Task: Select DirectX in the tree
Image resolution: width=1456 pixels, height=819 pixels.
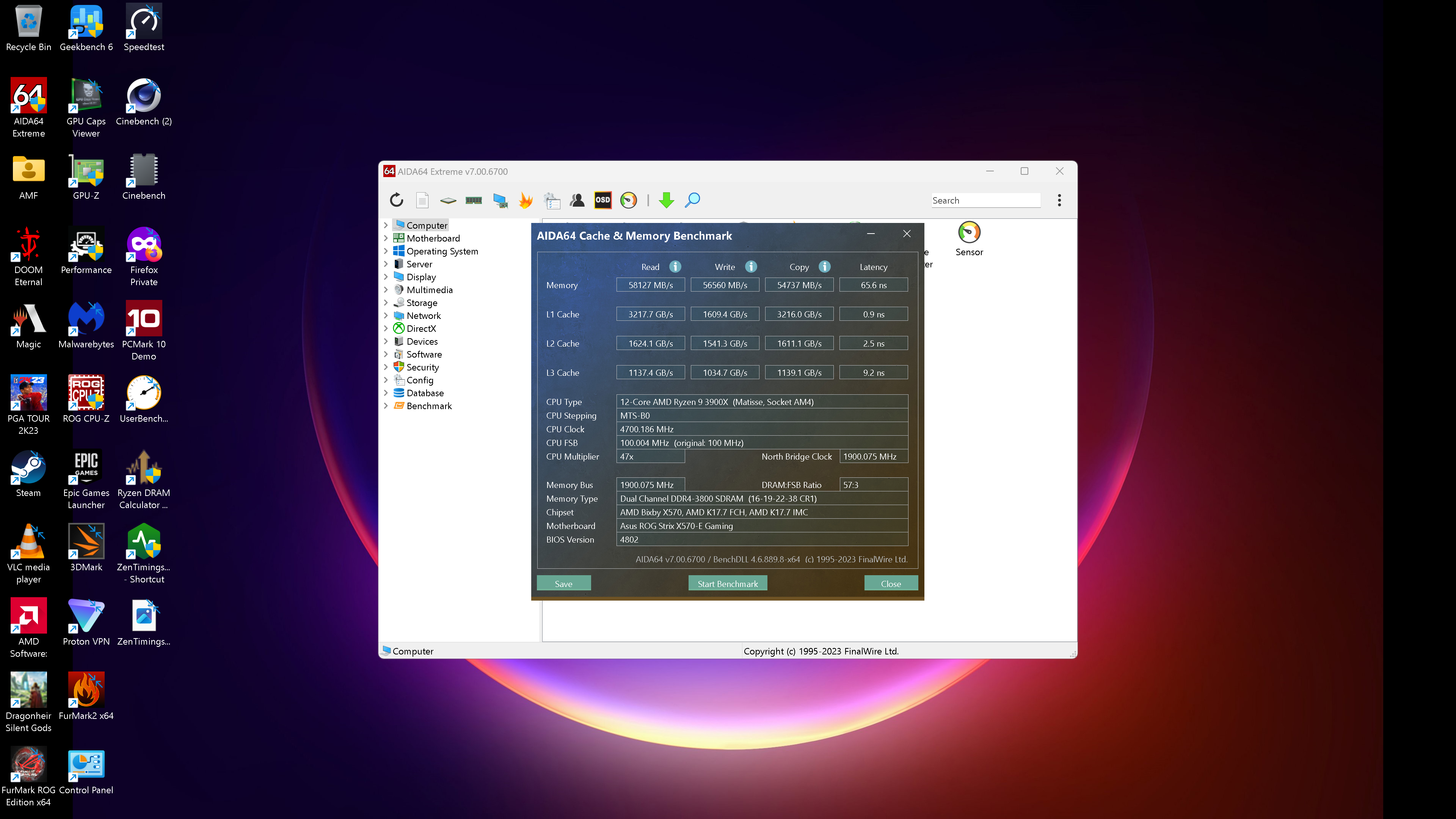Action: [x=421, y=328]
